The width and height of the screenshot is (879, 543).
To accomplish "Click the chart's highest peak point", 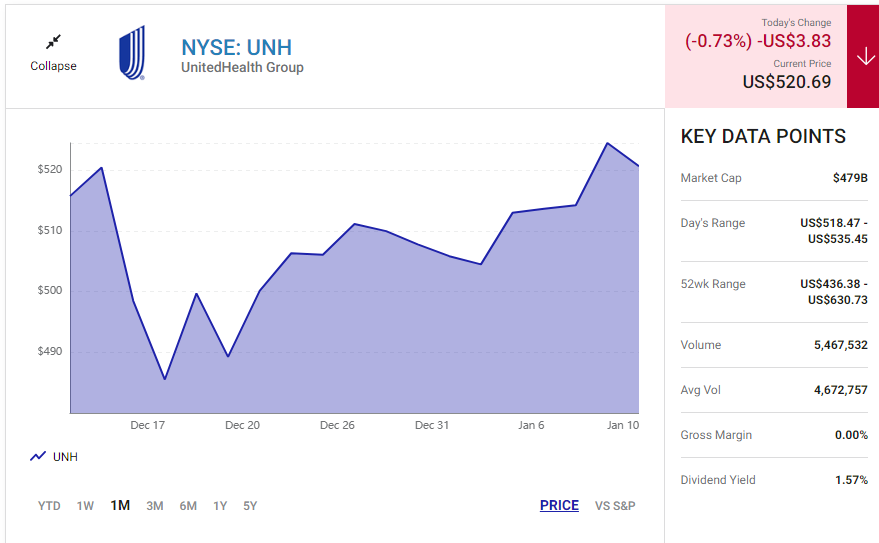I will click(x=607, y=143).
